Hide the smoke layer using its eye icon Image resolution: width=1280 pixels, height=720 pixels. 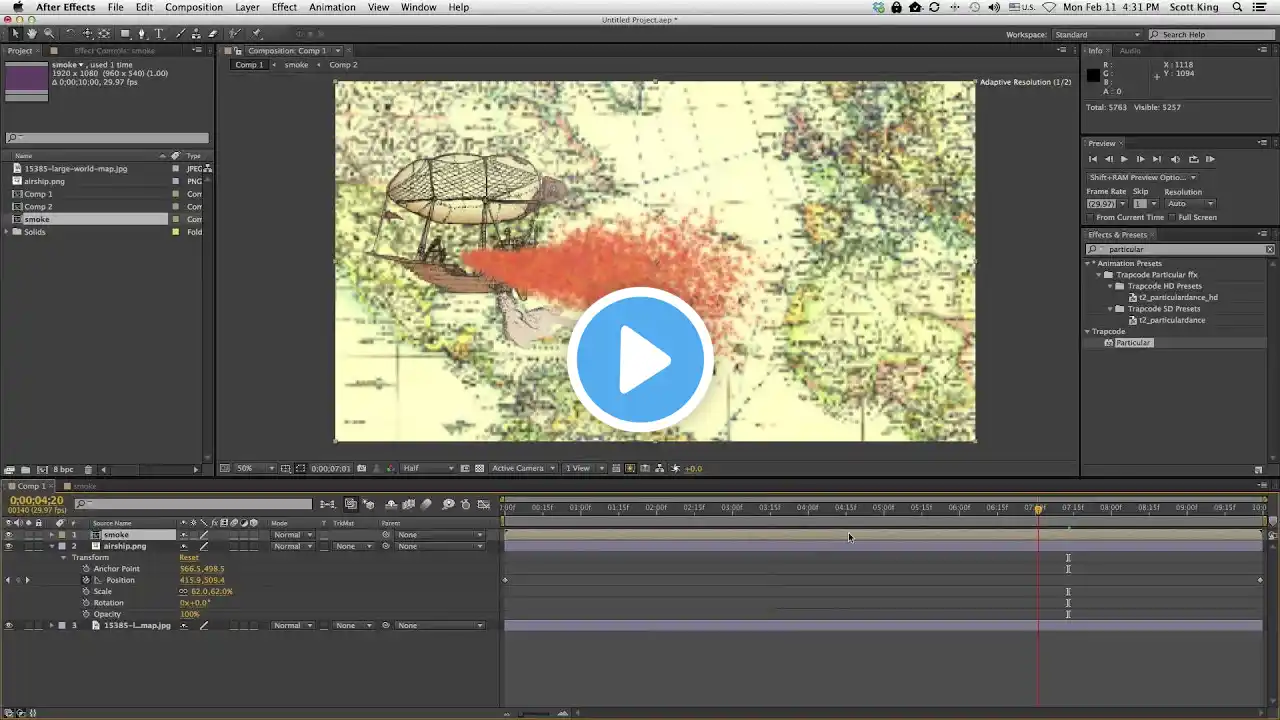pos(8,535)
